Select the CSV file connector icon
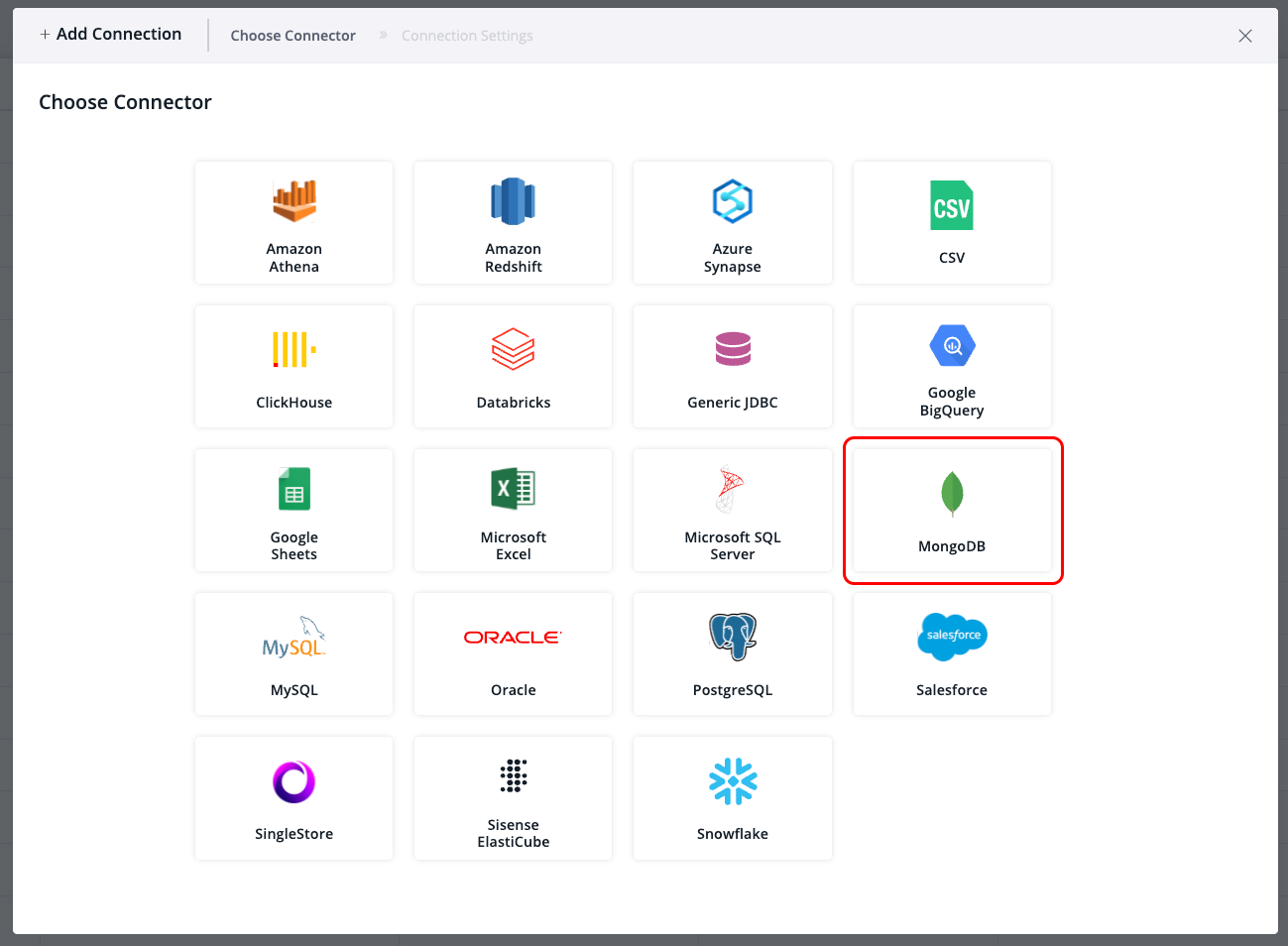This screenshot has height=946, width=1288. 952,205
